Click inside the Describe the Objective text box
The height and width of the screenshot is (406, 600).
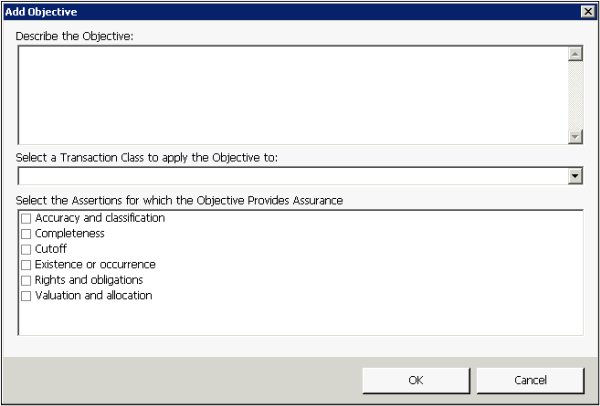pyautogui.click(x=290, y=95)
